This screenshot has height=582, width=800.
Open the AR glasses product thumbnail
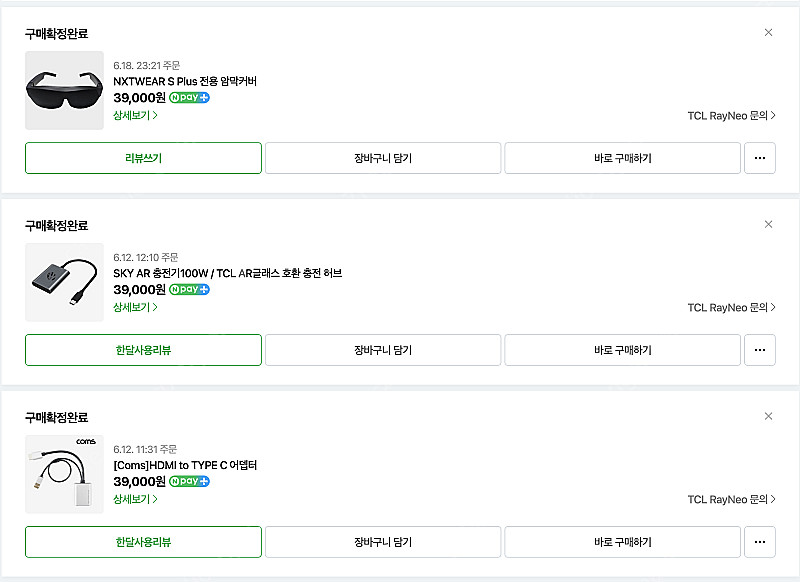pyautogui.click(x=64, y=90)
